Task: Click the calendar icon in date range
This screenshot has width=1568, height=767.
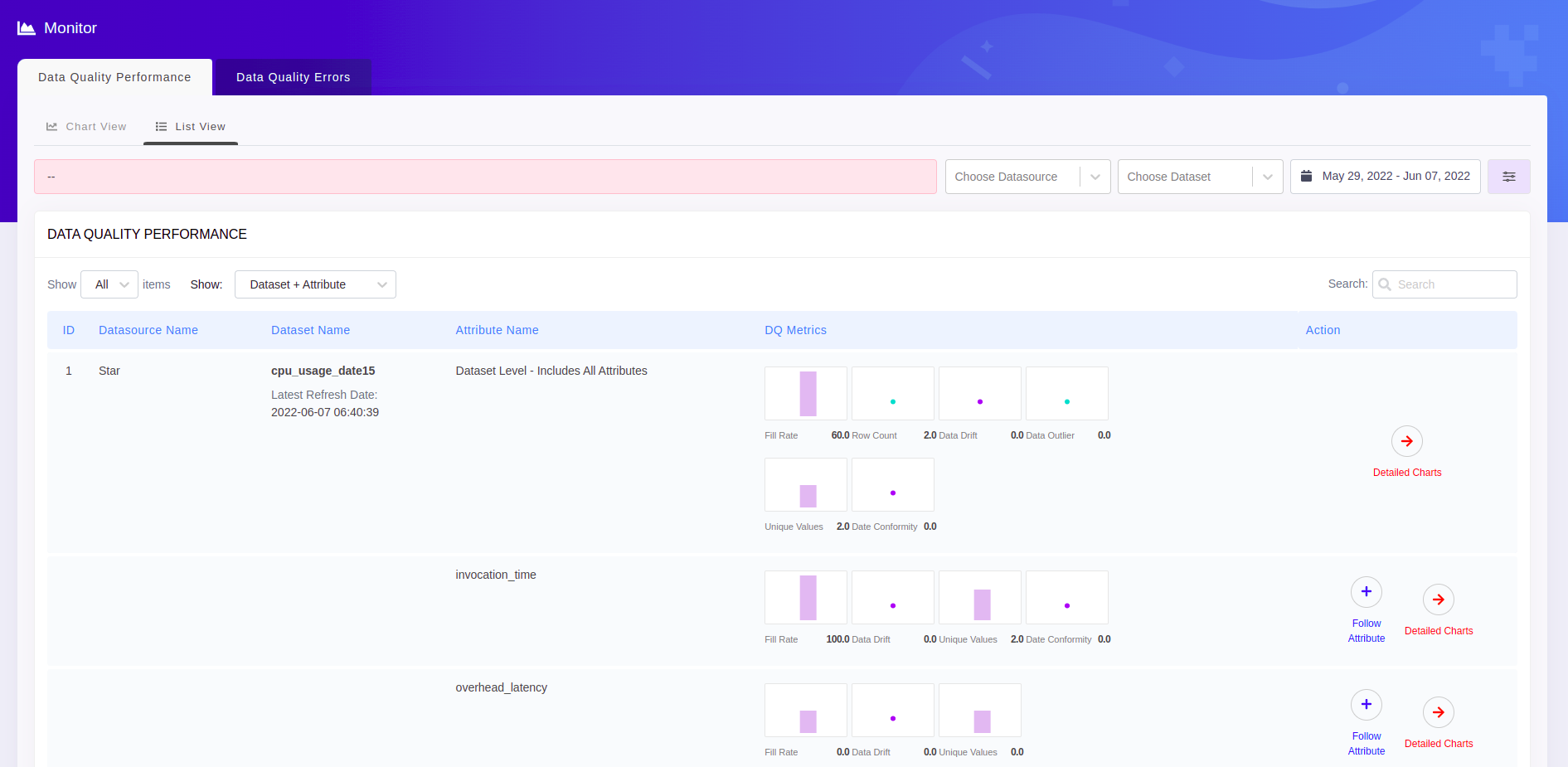Action: point(1306,177)
